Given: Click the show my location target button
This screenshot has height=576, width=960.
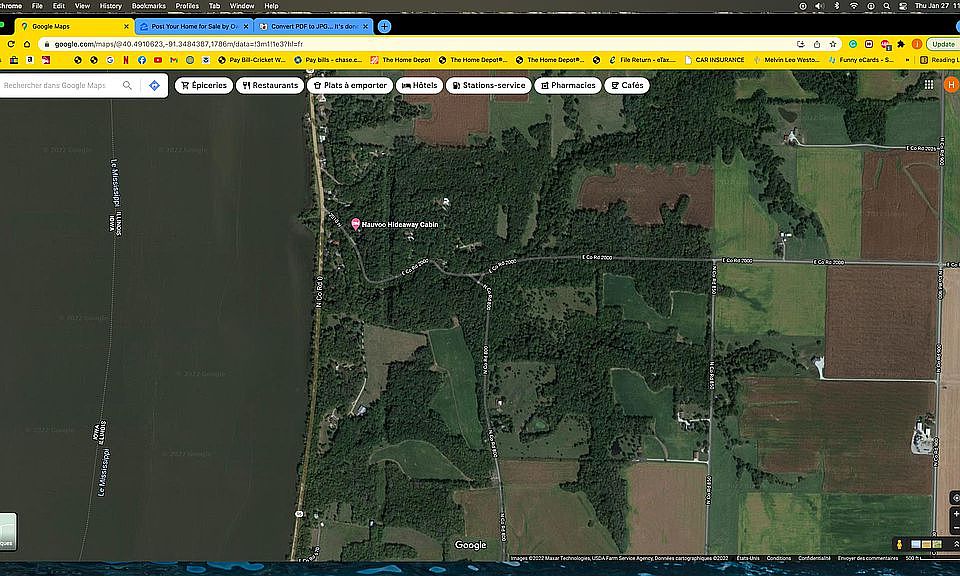Looking at the screenshot, I should point(956,497).
